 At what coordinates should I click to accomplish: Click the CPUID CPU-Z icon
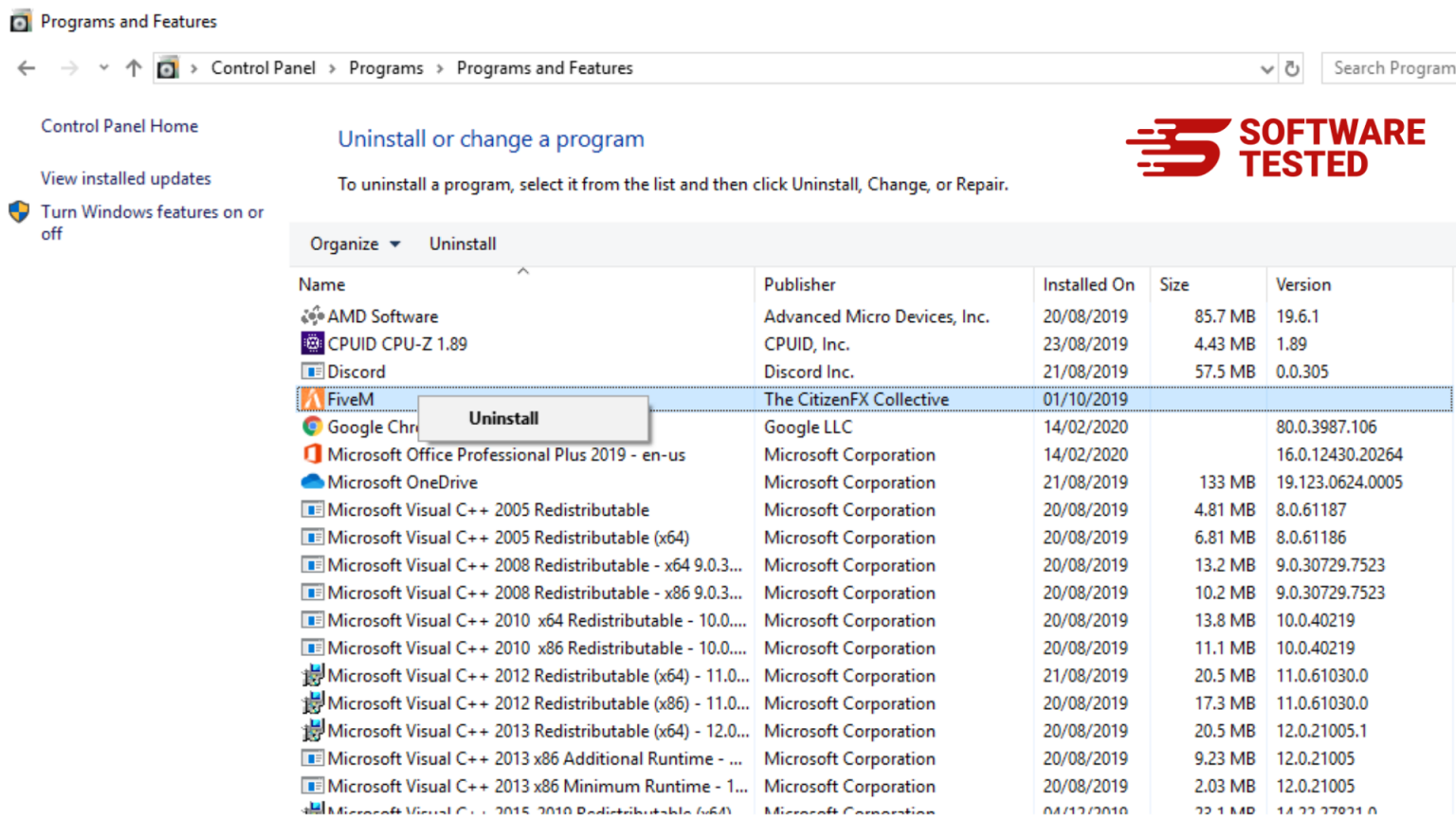[312, 343]
